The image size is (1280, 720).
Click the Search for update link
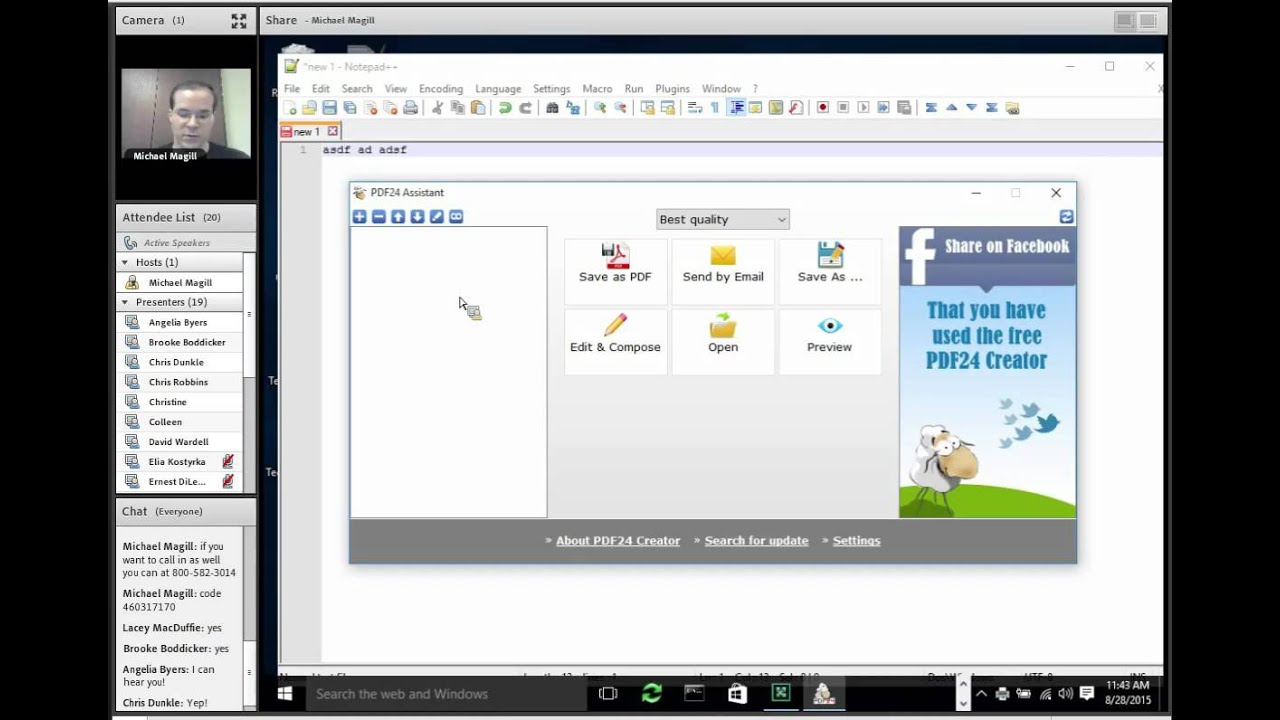pos(756,541)
